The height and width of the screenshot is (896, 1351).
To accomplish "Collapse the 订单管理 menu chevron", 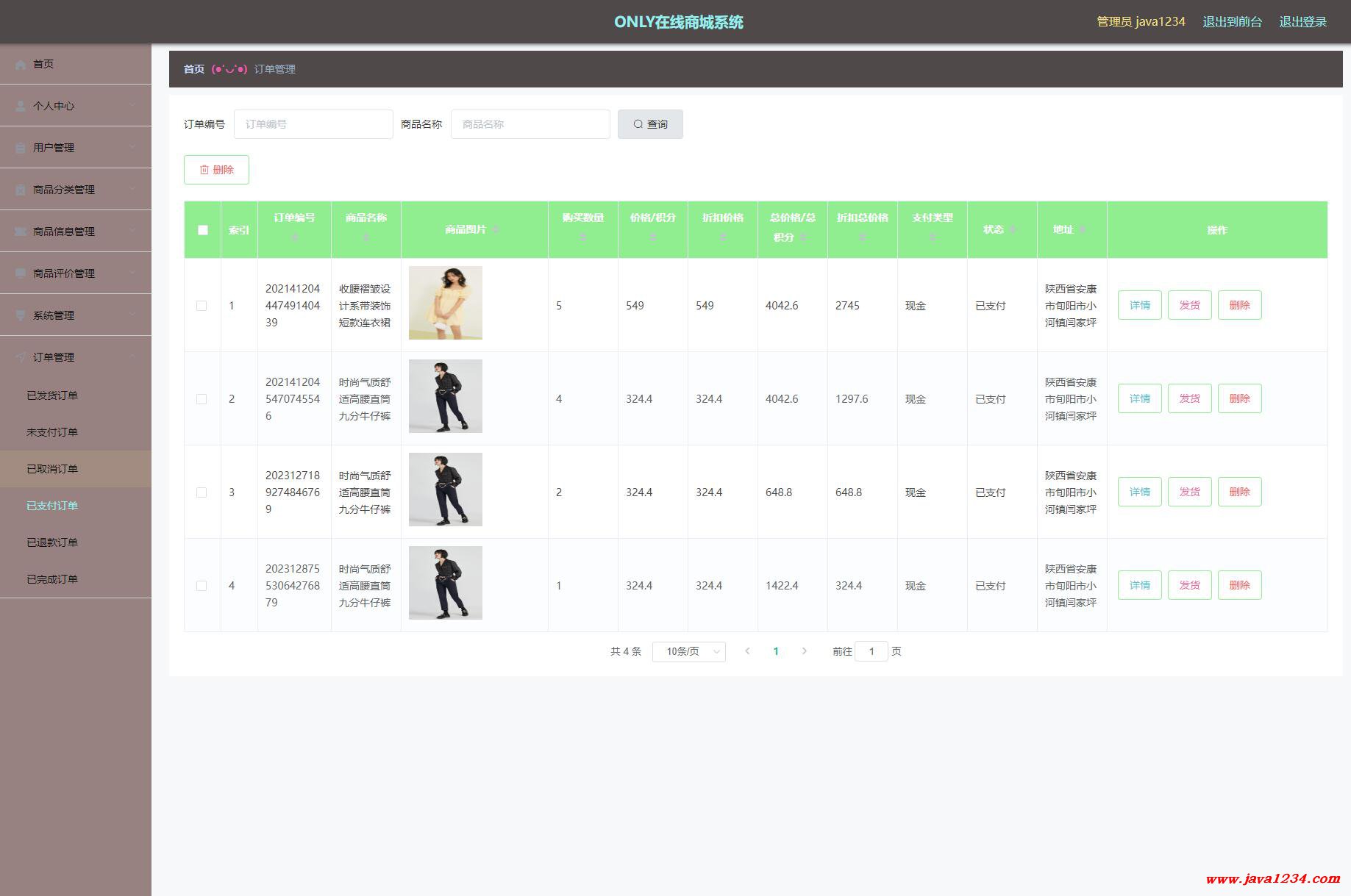I will (x=132, y=357).
